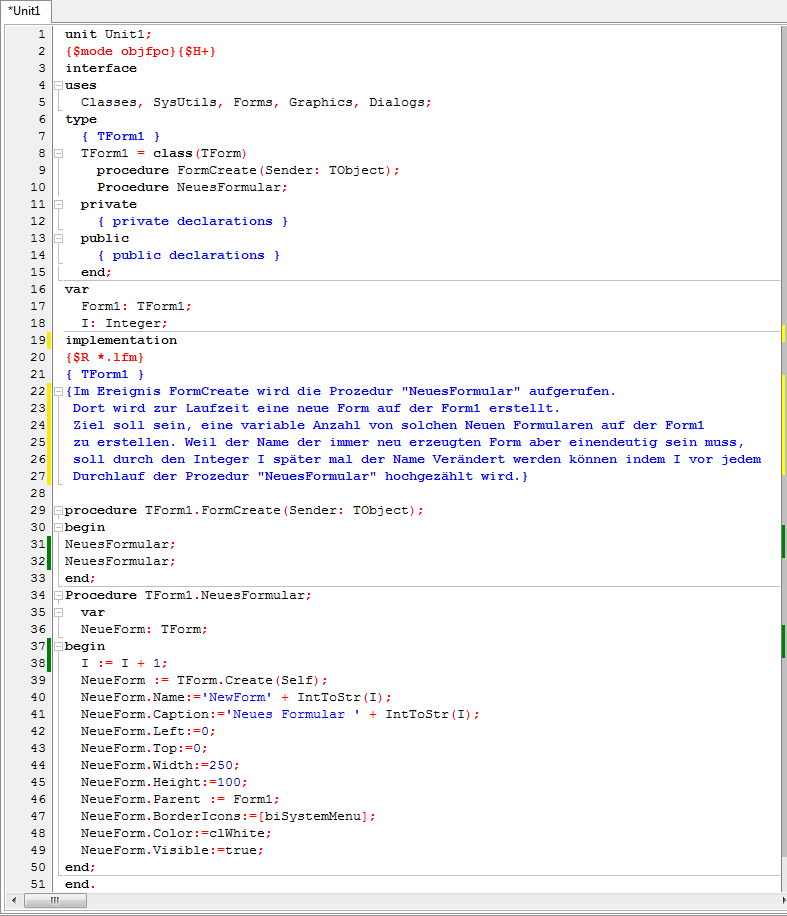Click the first 'NeuesFormular;' call on line 31

(120, 544)
